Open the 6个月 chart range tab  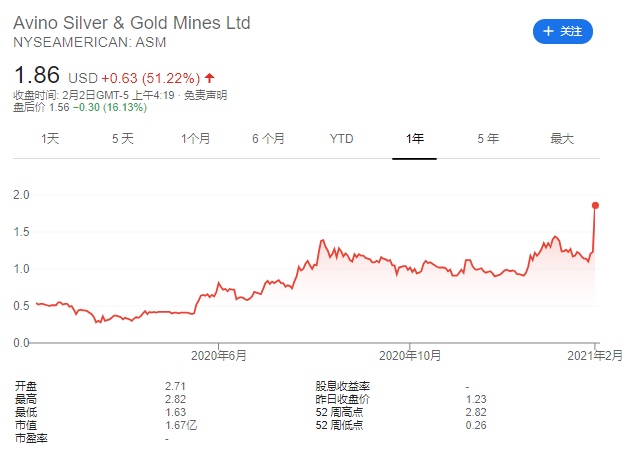(268, 139)
